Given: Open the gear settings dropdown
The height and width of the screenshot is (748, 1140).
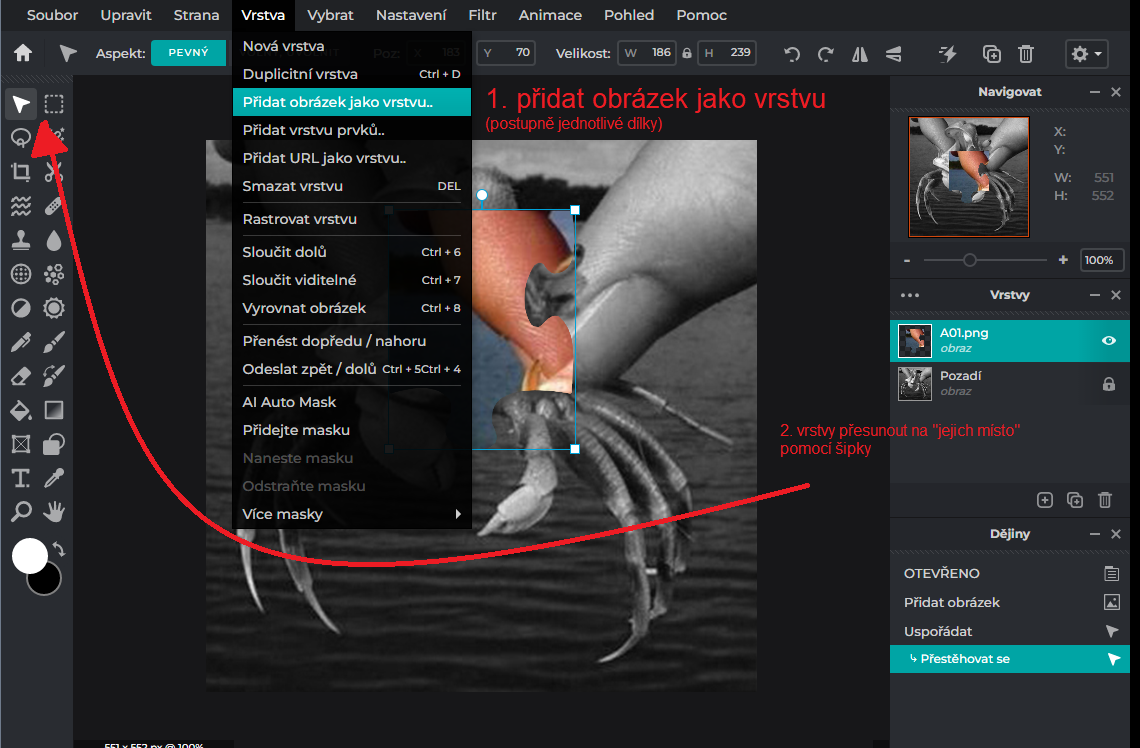Looking at the screenshot, I should pyautogui.click(x=1086, y=54).
